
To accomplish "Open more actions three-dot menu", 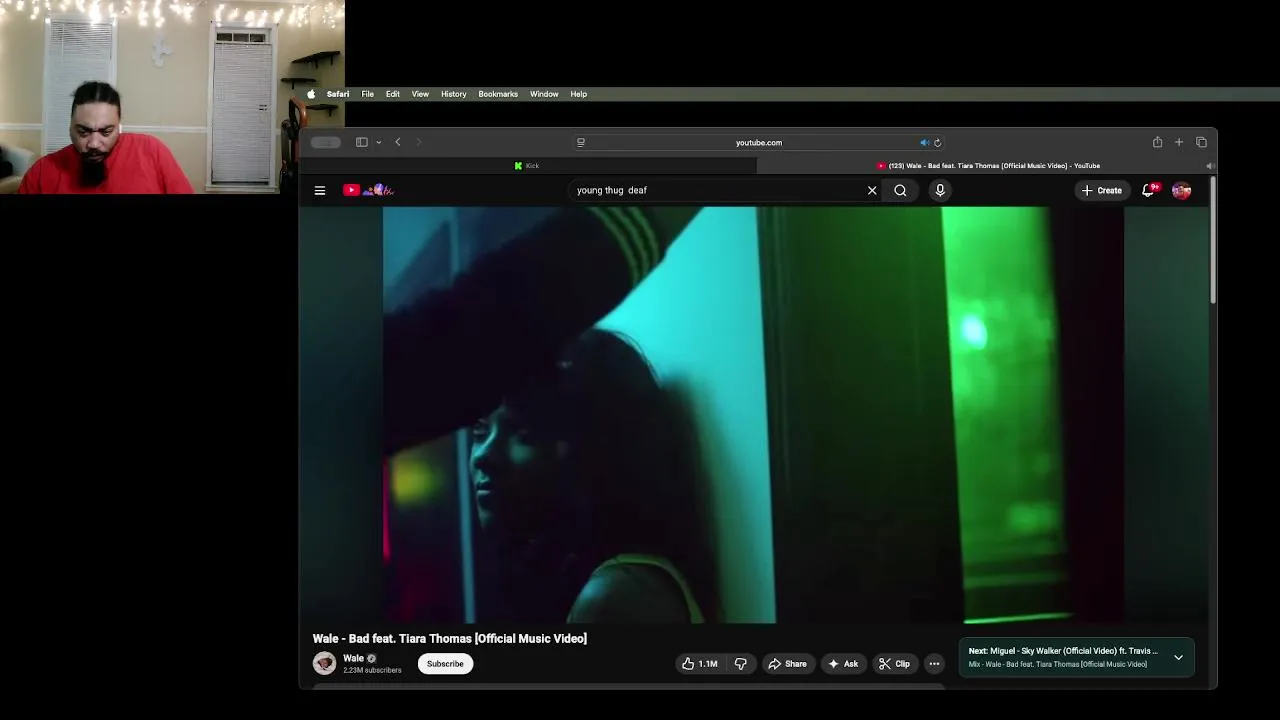I will coord(934,664).
